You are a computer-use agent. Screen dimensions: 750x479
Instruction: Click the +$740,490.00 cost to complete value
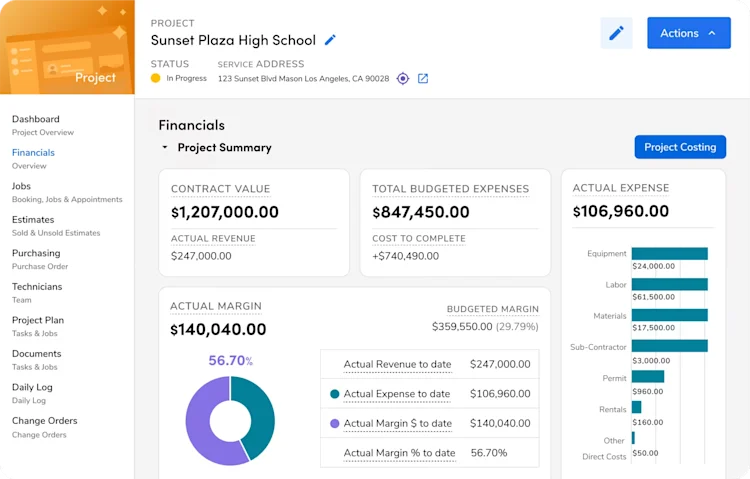click(x=406, y=256)
